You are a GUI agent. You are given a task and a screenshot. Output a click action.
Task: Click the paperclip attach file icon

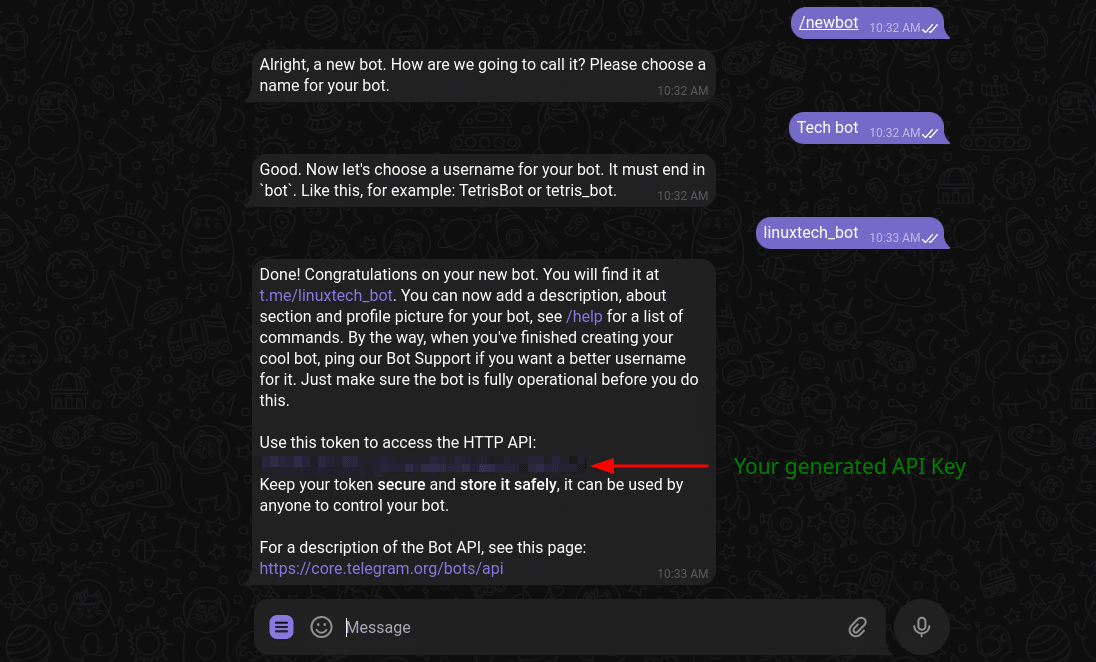click(857, 627)
